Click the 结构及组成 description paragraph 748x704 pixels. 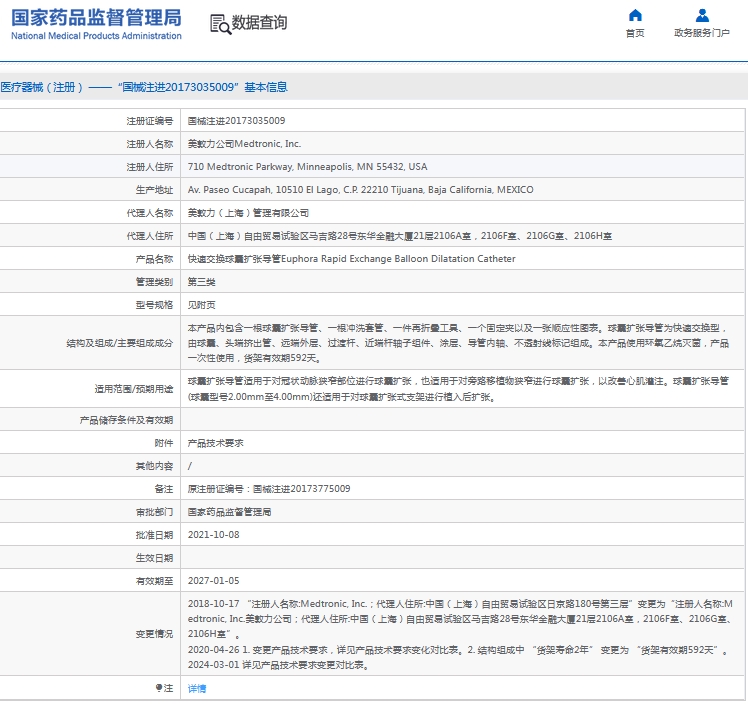(x=458, y=343)
